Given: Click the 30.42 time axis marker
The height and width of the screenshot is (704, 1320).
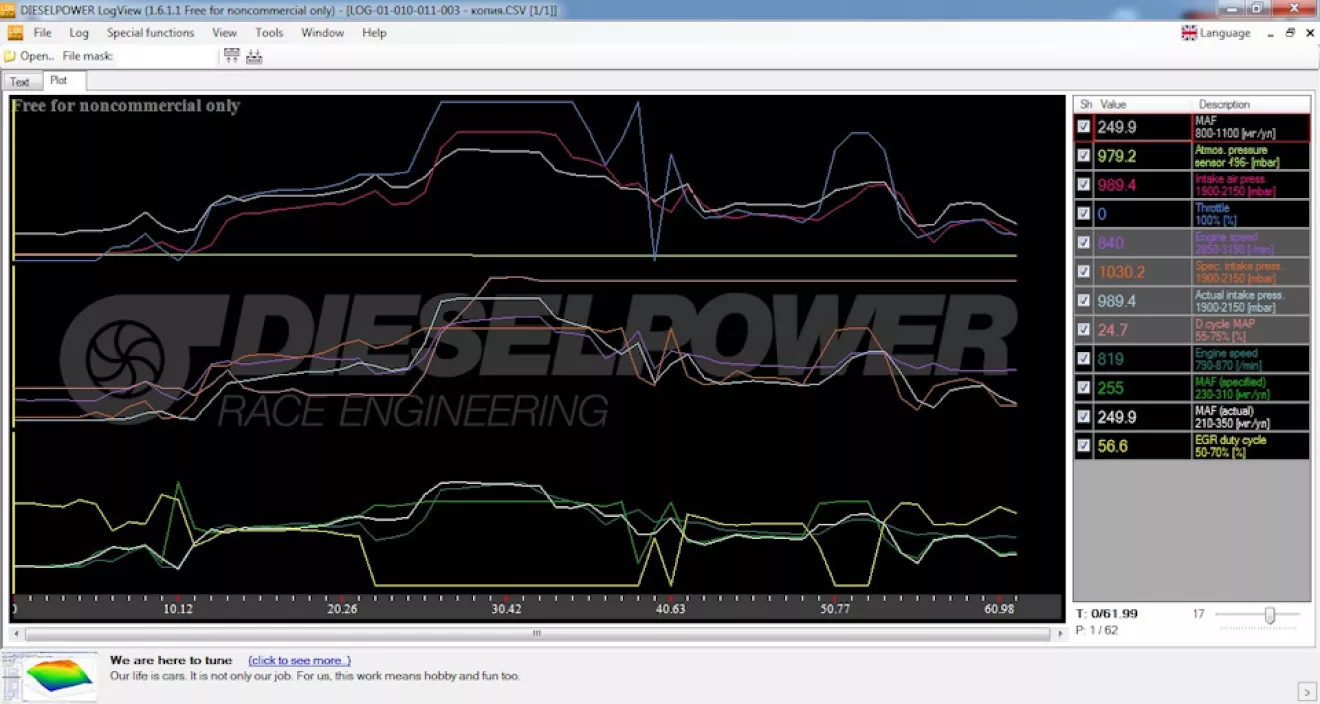Looking at the screenshot, I should pos(506,609).
